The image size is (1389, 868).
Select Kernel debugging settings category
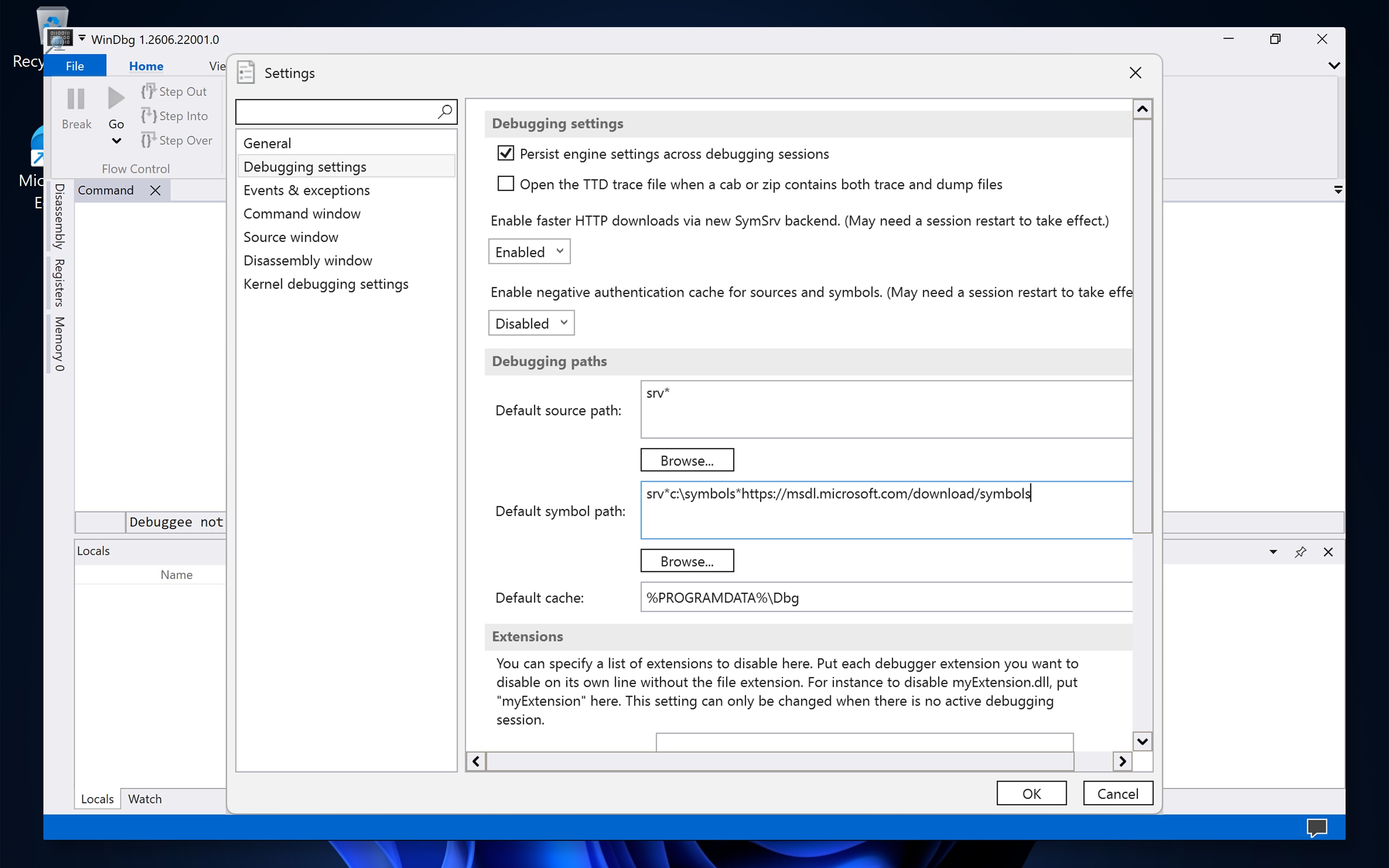[x=346, y=284]
